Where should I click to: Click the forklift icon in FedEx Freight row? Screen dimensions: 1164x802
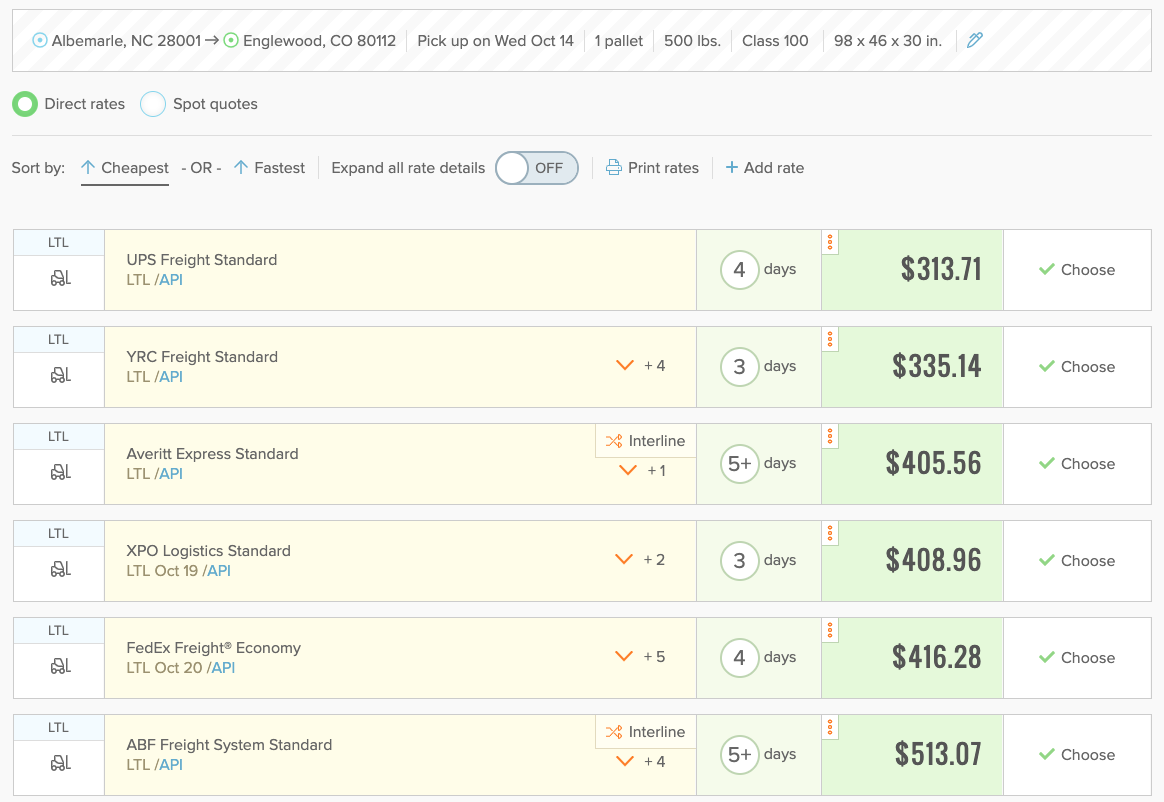[x=60, y=666]
